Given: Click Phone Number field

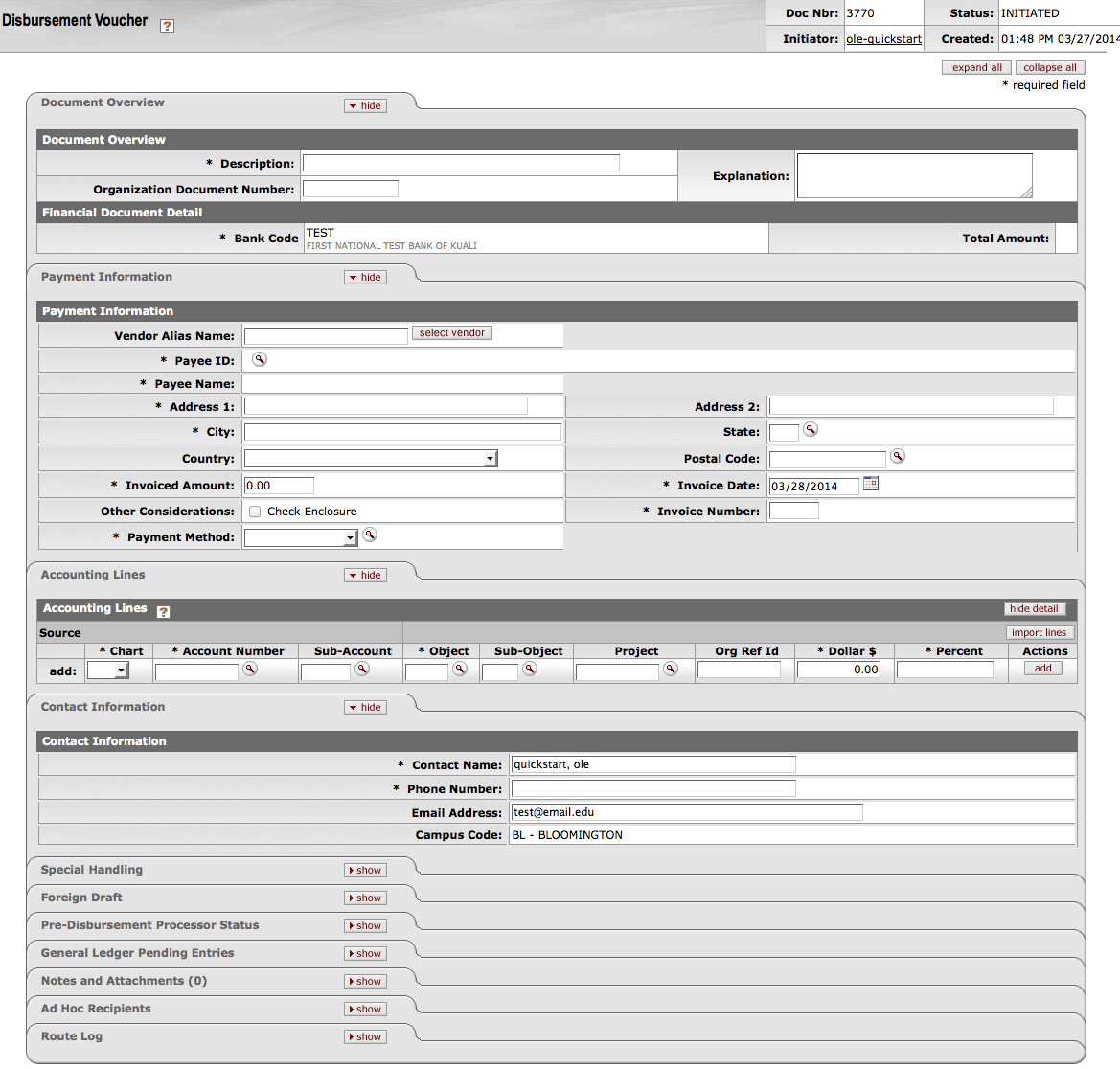Looking at the screenshot, I should pos(653,788).
